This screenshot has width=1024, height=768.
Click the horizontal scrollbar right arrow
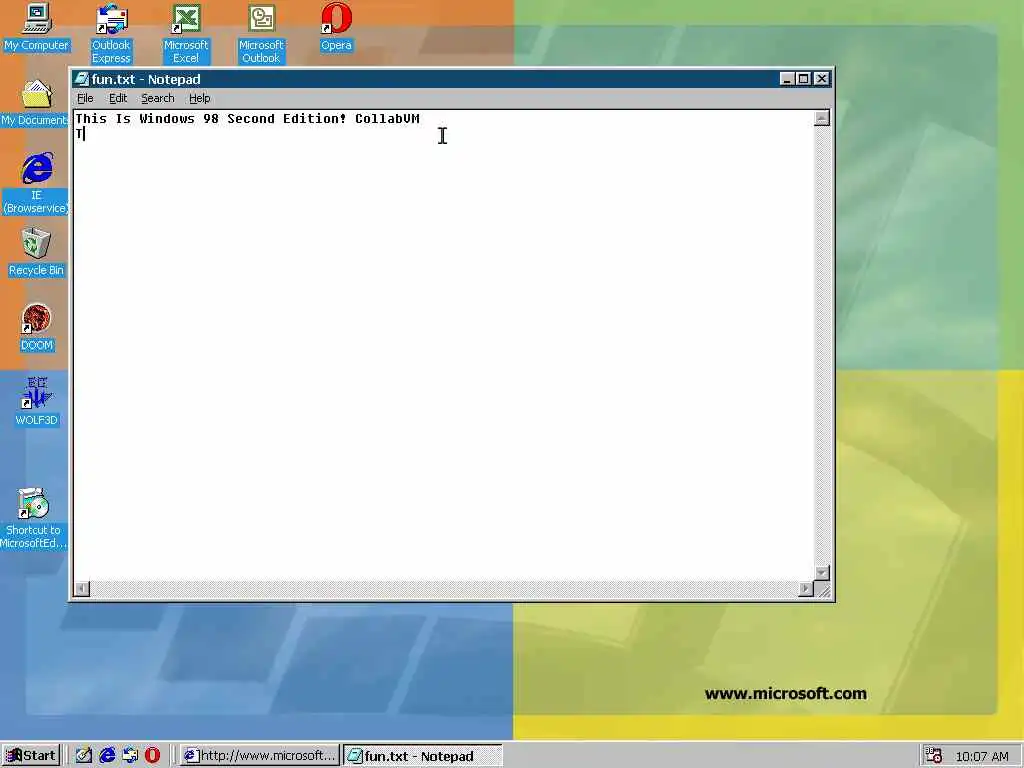click(807, 588)
